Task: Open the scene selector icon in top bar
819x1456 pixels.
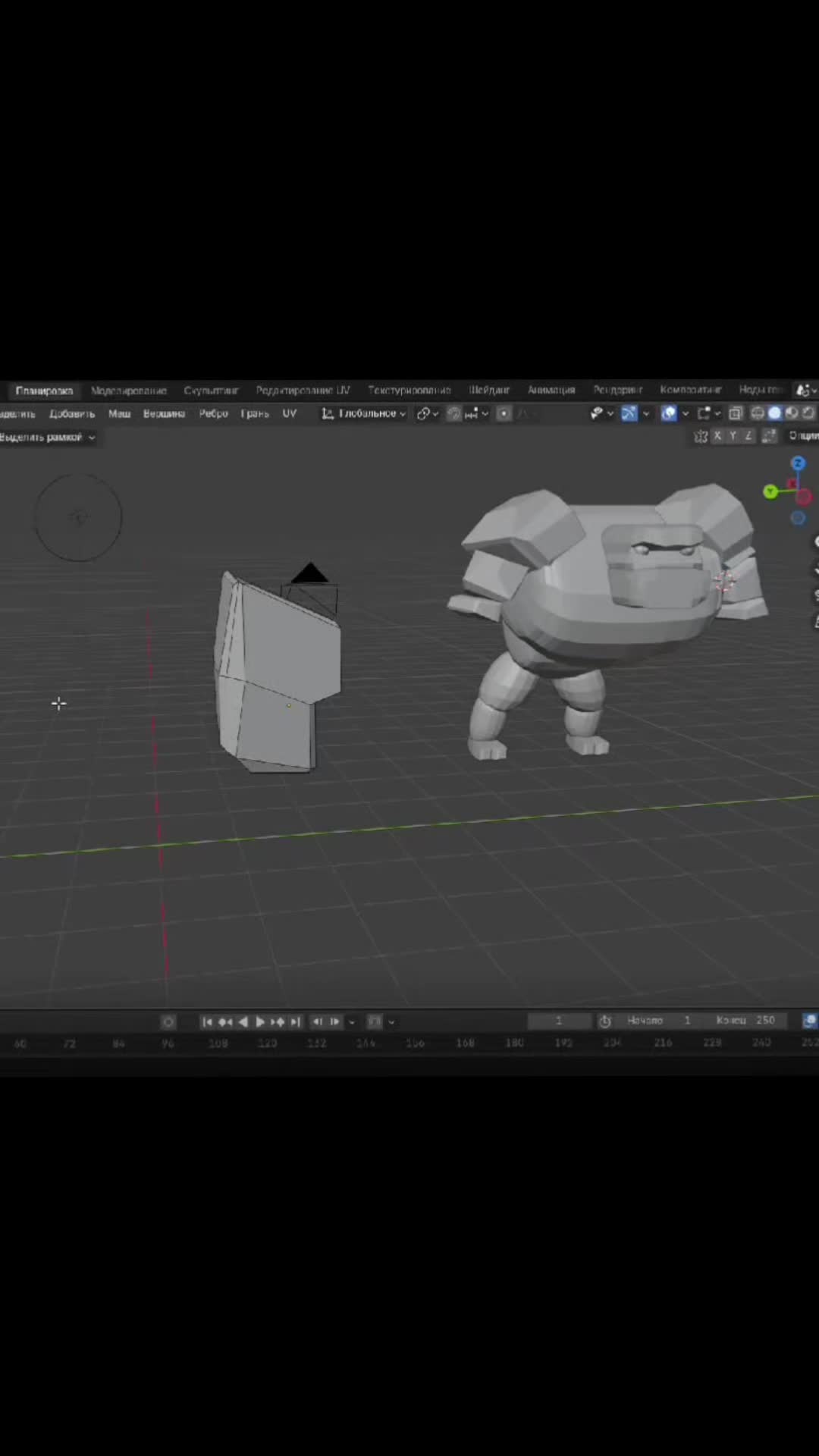Action: pos(804,390)
